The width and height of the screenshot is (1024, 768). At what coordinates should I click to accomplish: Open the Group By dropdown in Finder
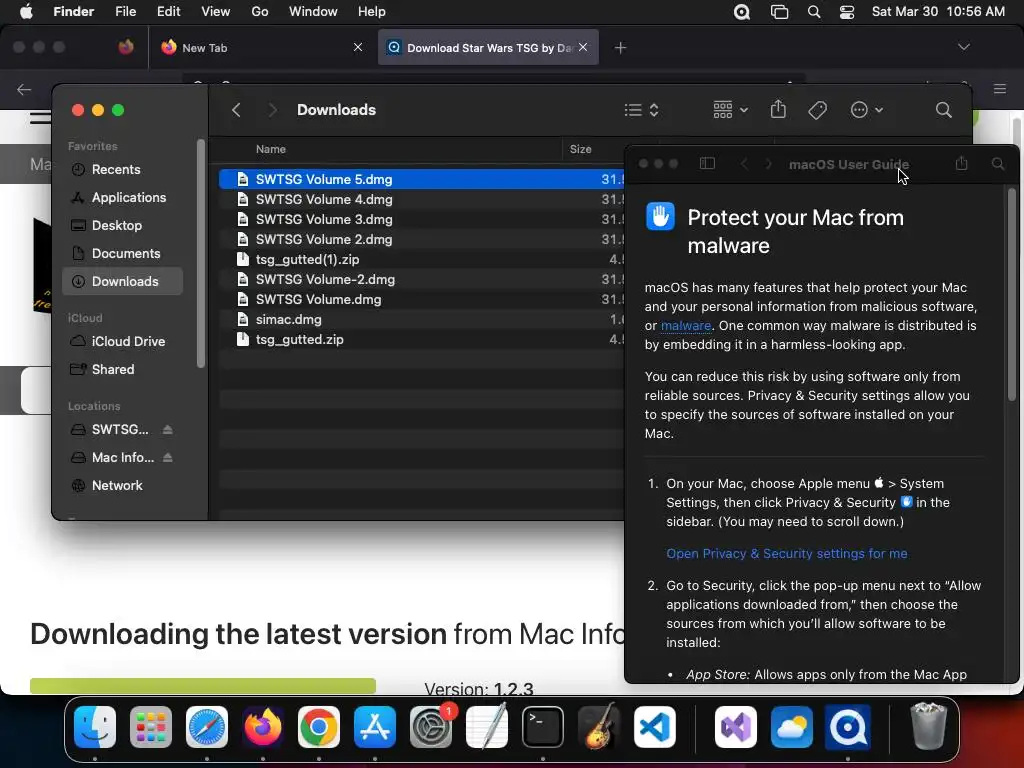730,110
